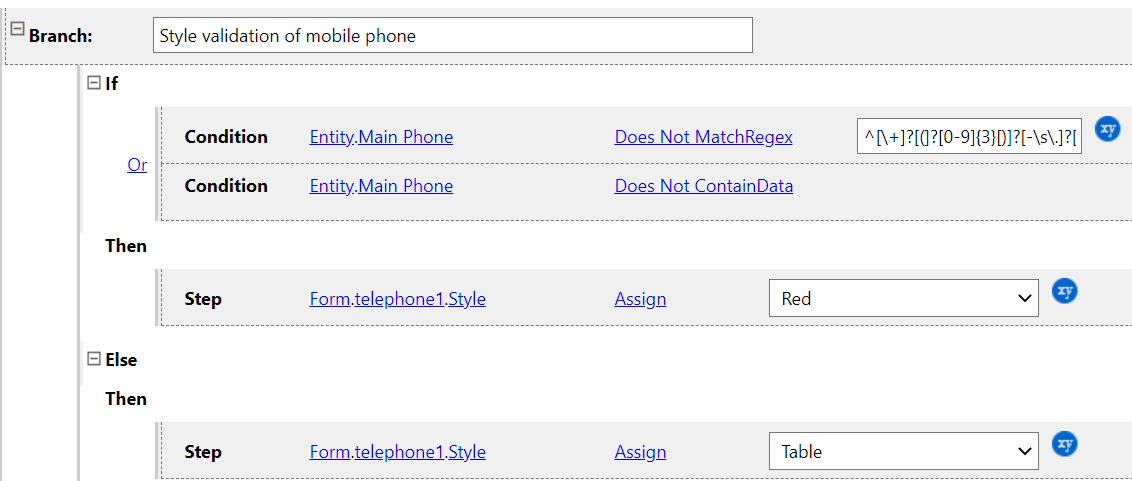Click Form.telephone1.Style link in the Red step
The image size is (1132, 481).
pos(397,299)
